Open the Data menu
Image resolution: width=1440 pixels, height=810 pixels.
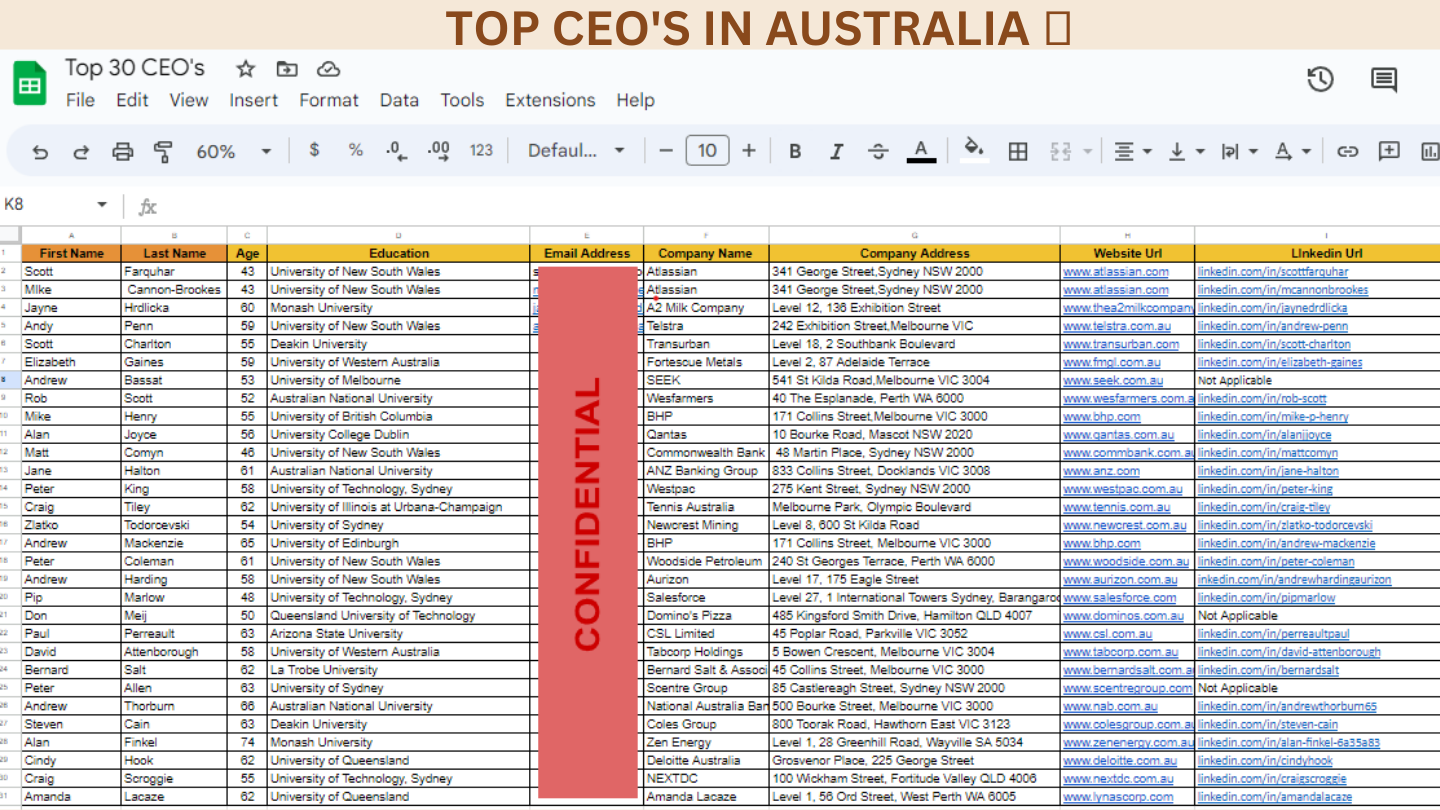pos(399,100)
